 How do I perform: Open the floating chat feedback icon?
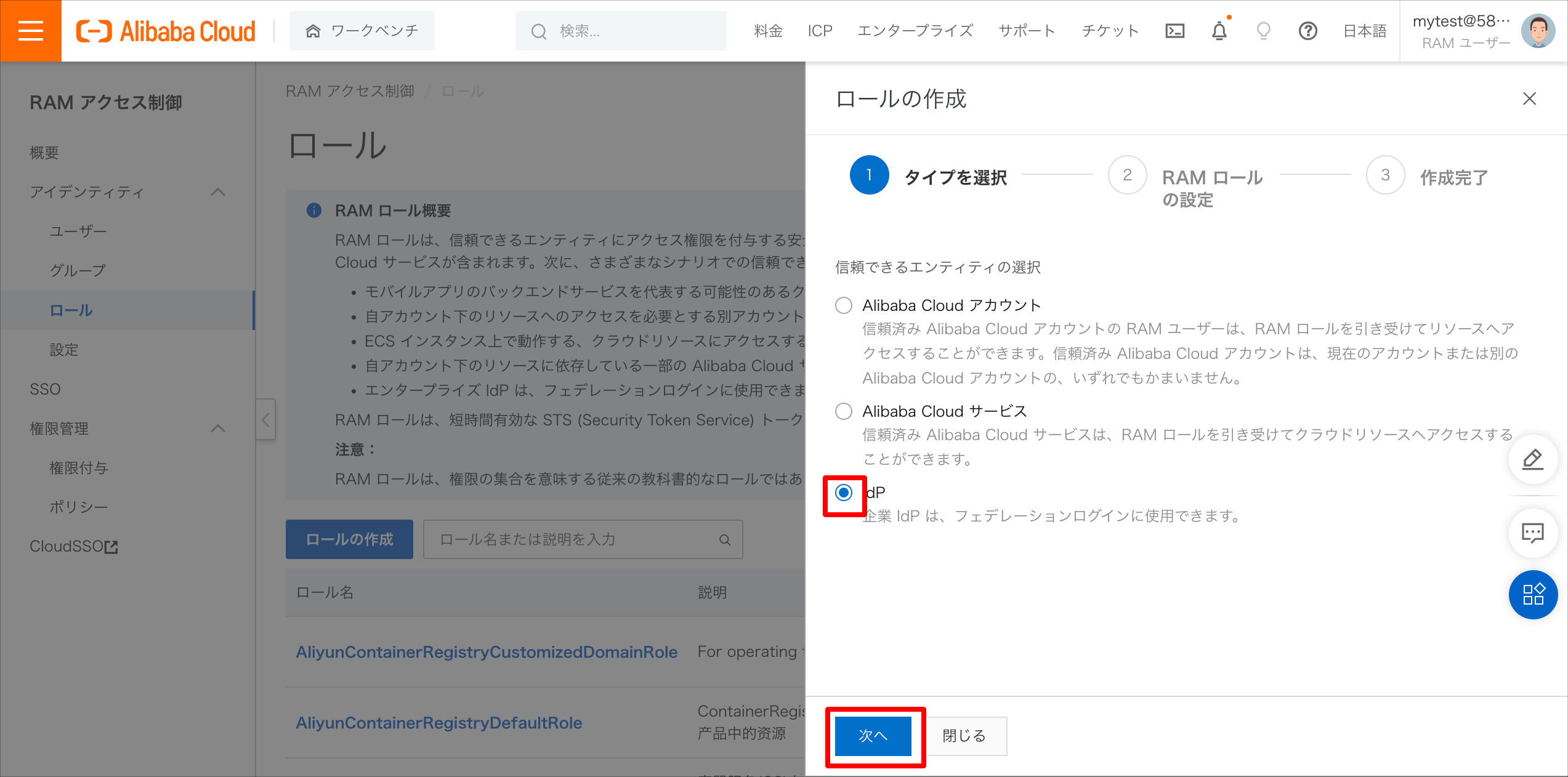coord(1533,533)
